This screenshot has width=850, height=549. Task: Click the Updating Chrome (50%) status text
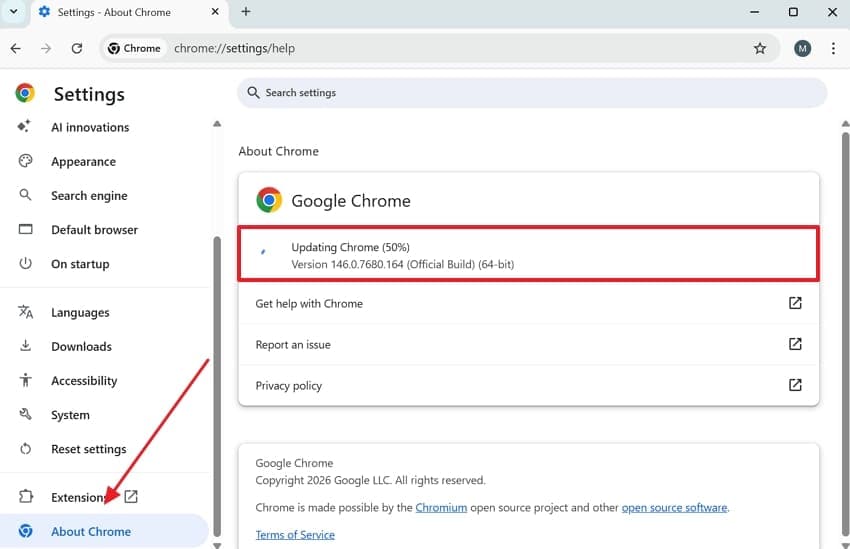pos(350,247)
